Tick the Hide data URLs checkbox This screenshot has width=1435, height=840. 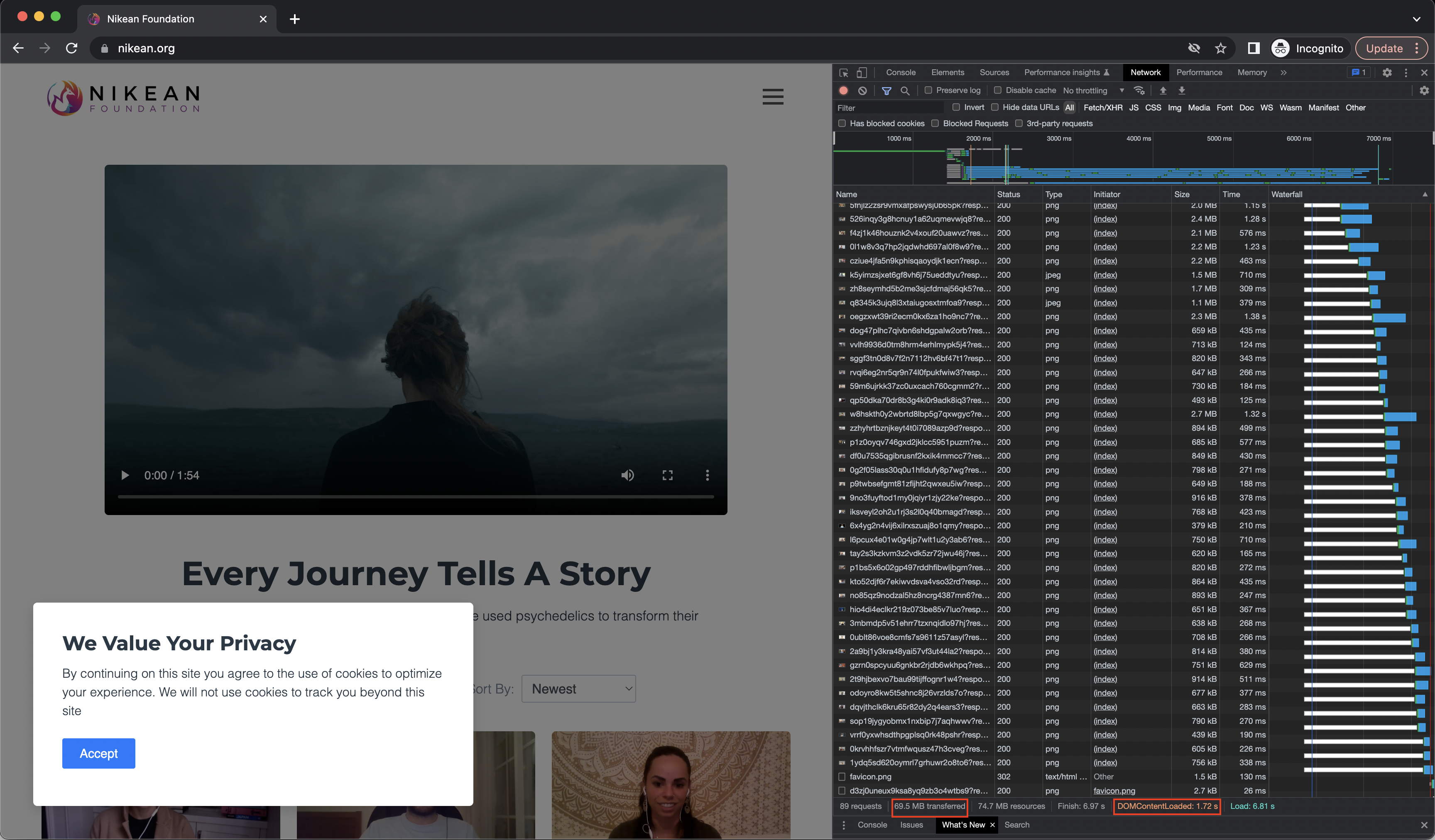tap(995, 107)
